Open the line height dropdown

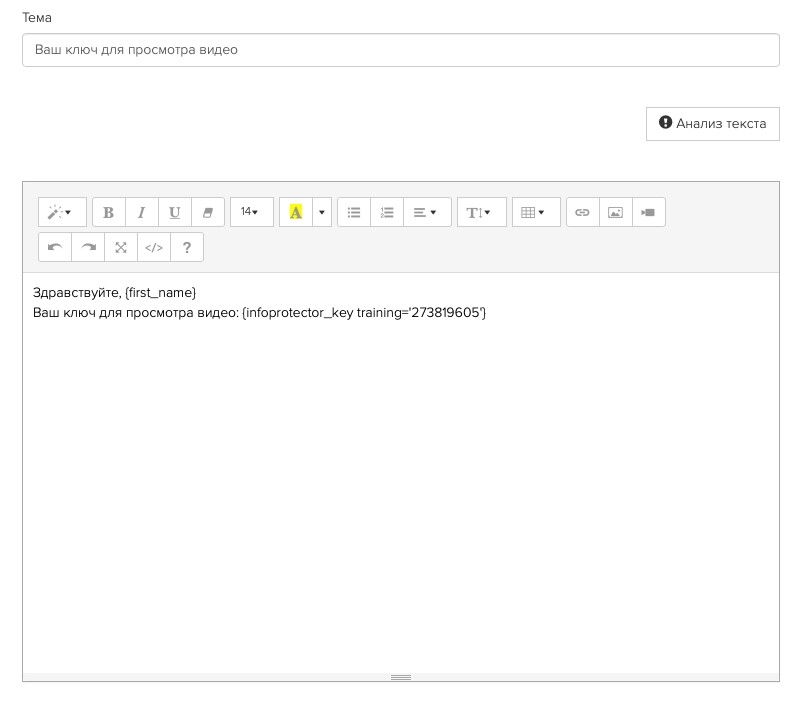coord(481,212)
